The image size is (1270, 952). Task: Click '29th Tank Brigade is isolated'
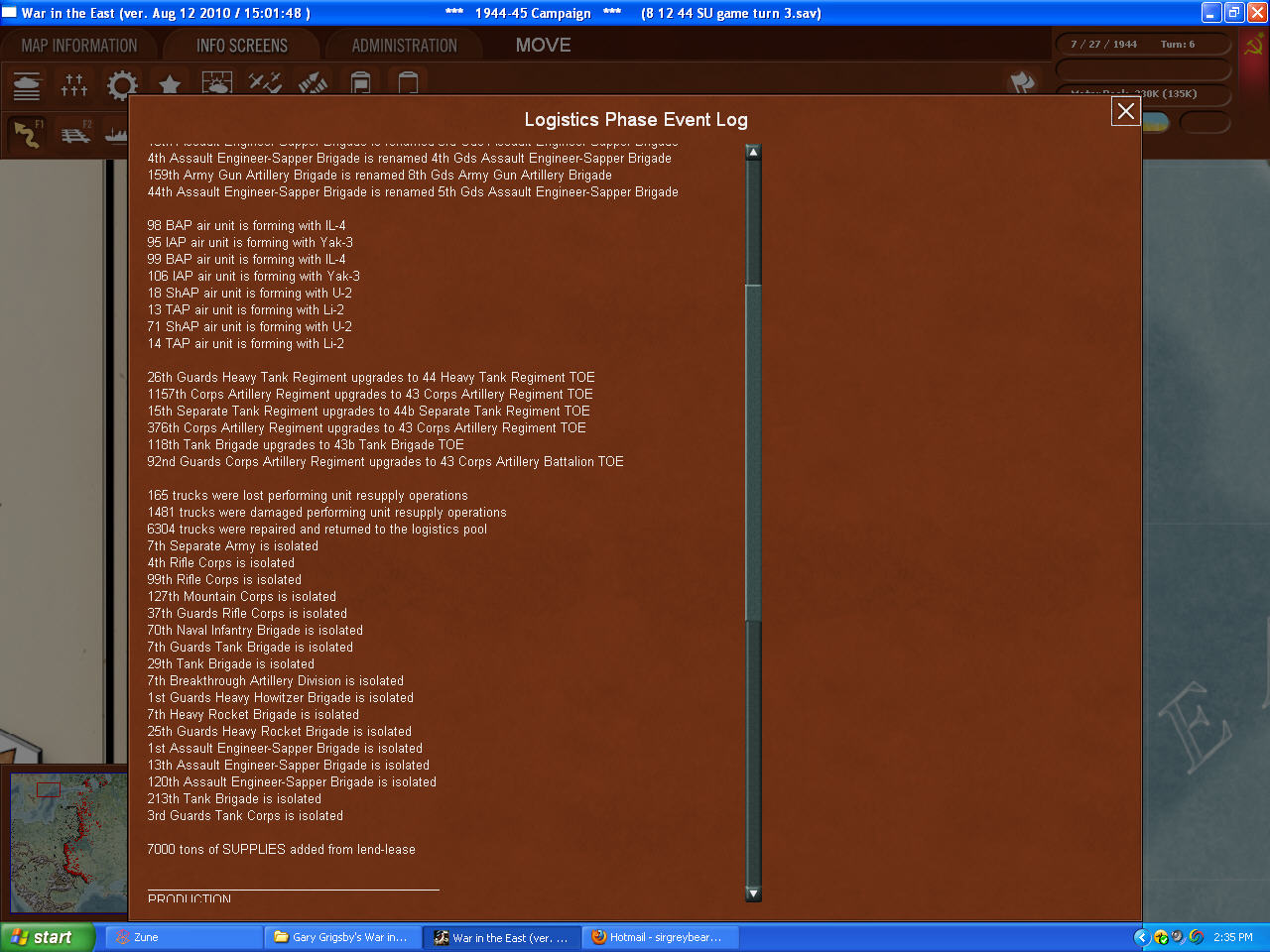(x=231, y=664)
